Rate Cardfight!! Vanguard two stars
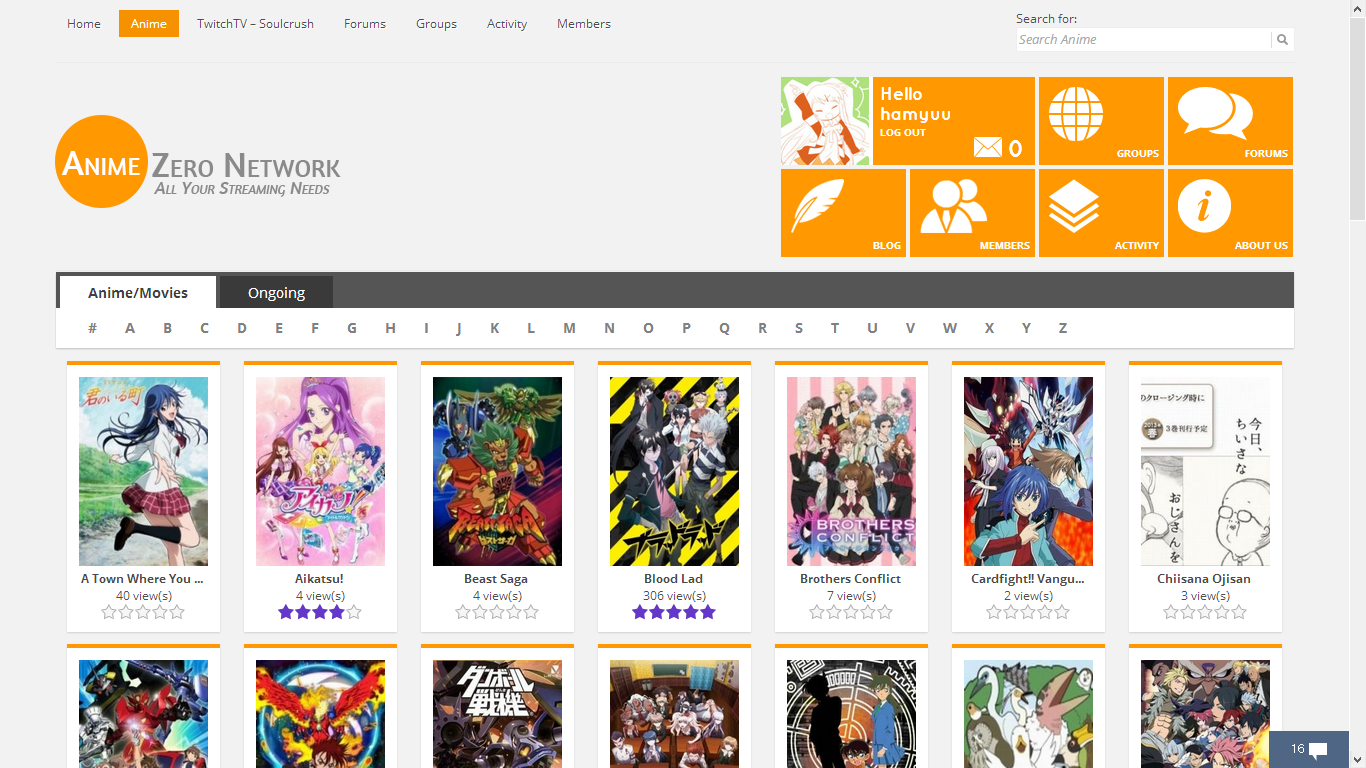 point(1011,612)
